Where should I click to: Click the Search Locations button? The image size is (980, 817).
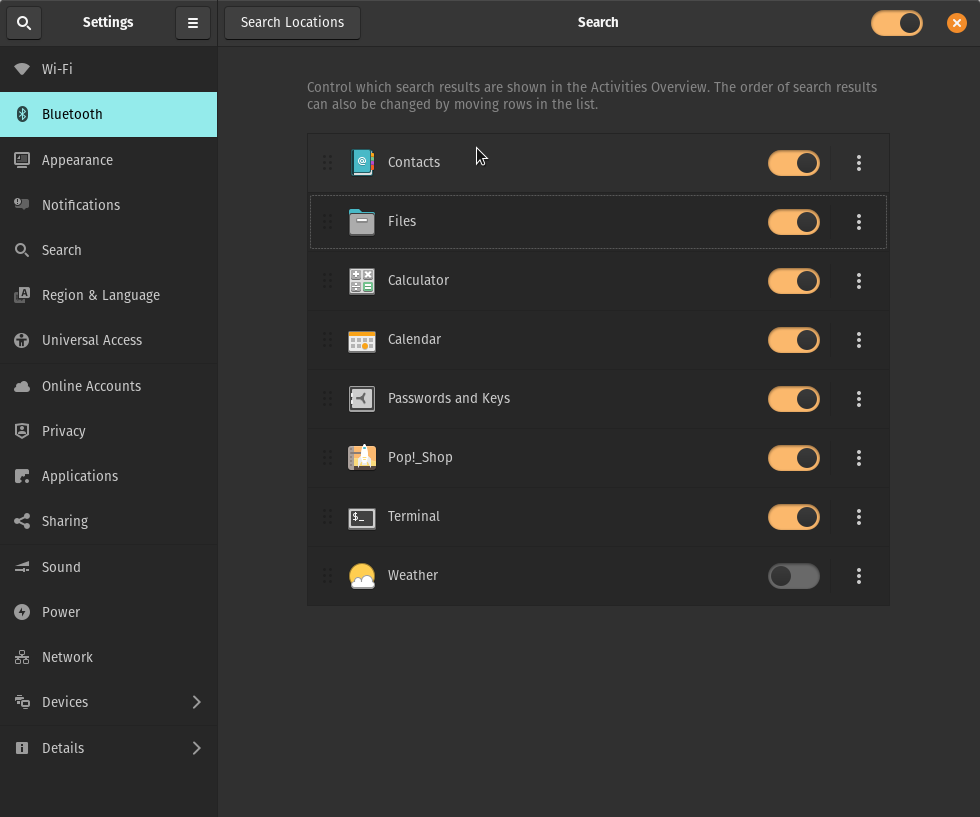click(292, 22)
